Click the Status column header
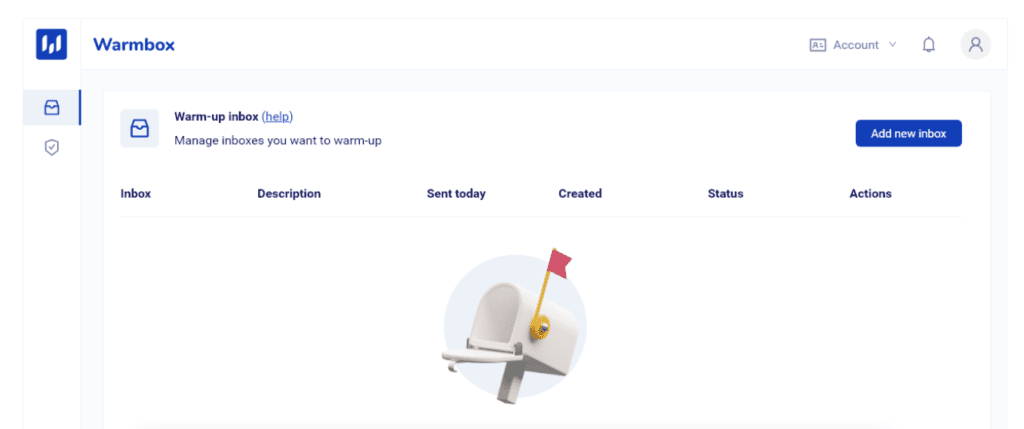1024x429 pixels. coord(725,194)
